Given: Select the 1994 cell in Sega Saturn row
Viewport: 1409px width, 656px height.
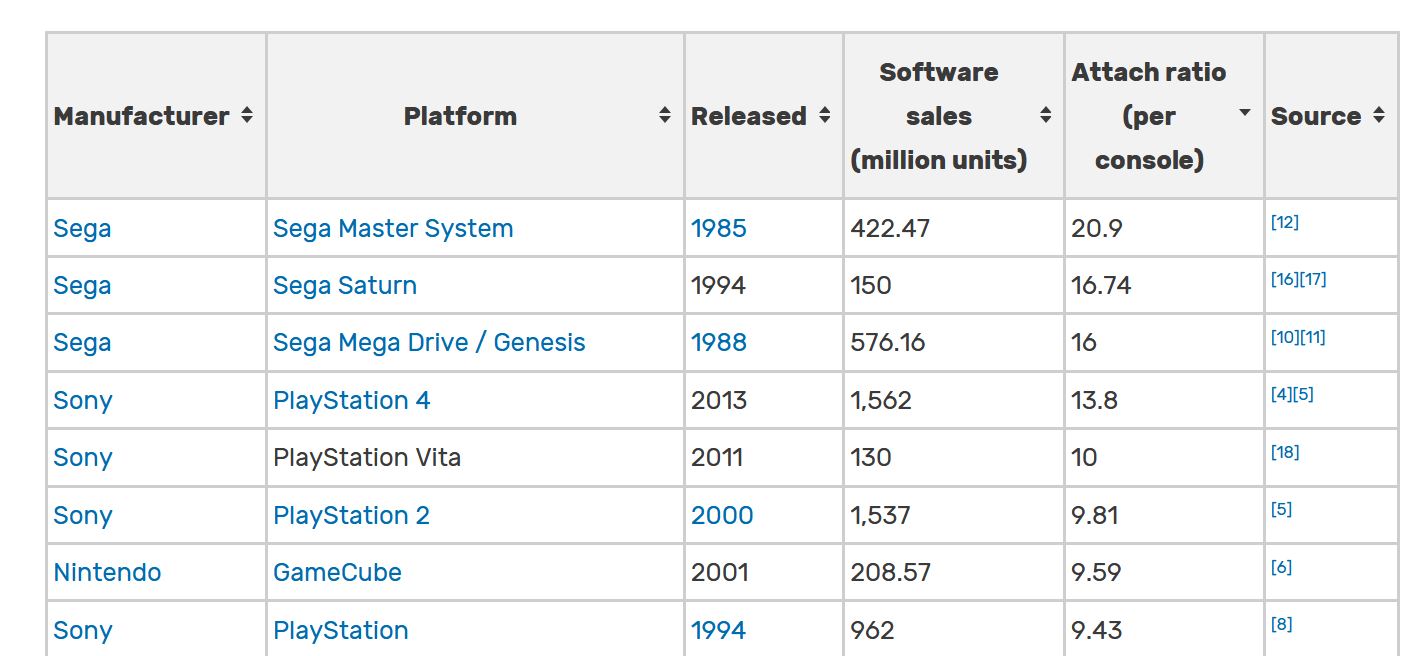Looking at the screenshot, I should 764,285.
